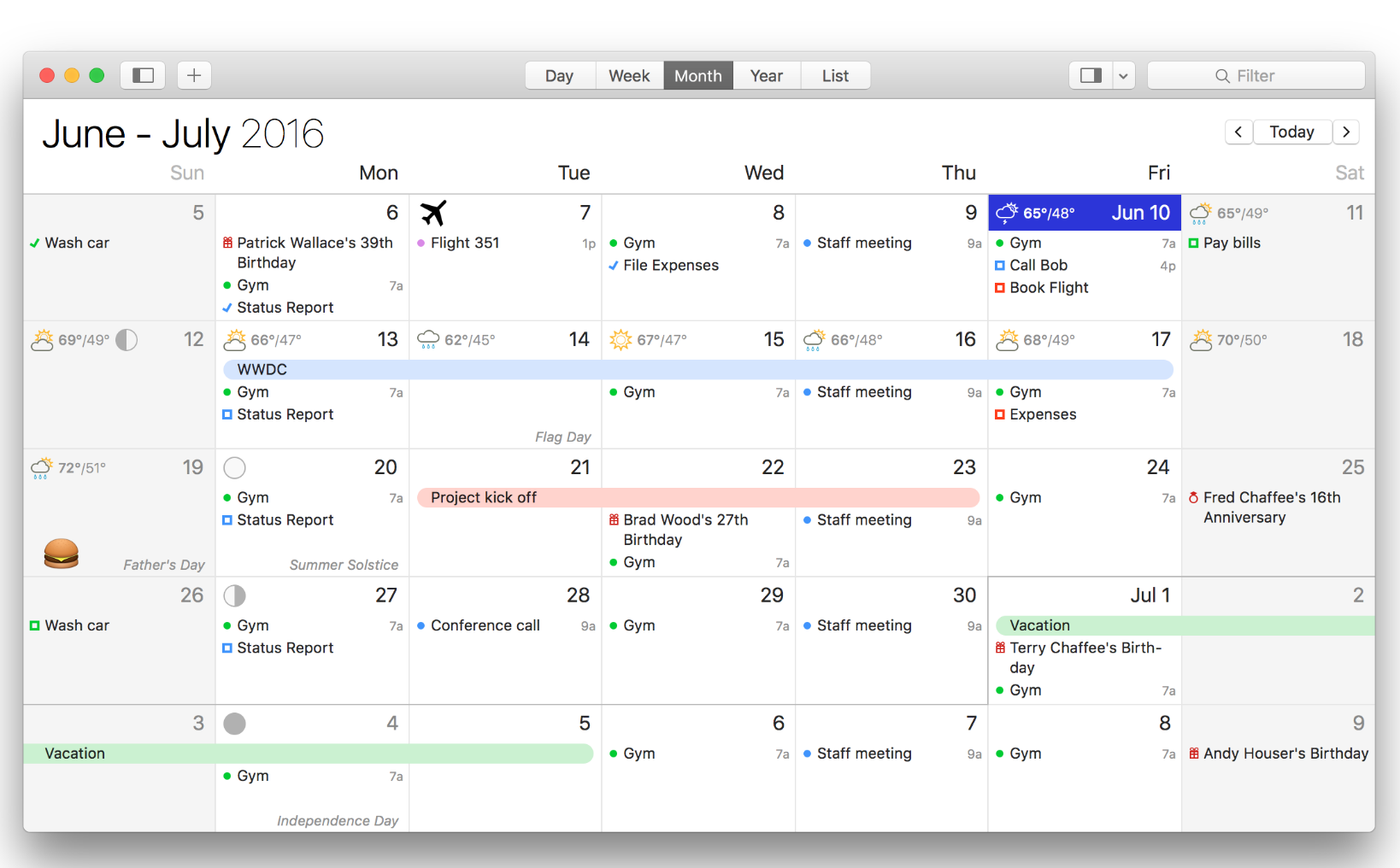
Task: Click the rain cloud icon on June 14
Action: (x=428, y=340)
